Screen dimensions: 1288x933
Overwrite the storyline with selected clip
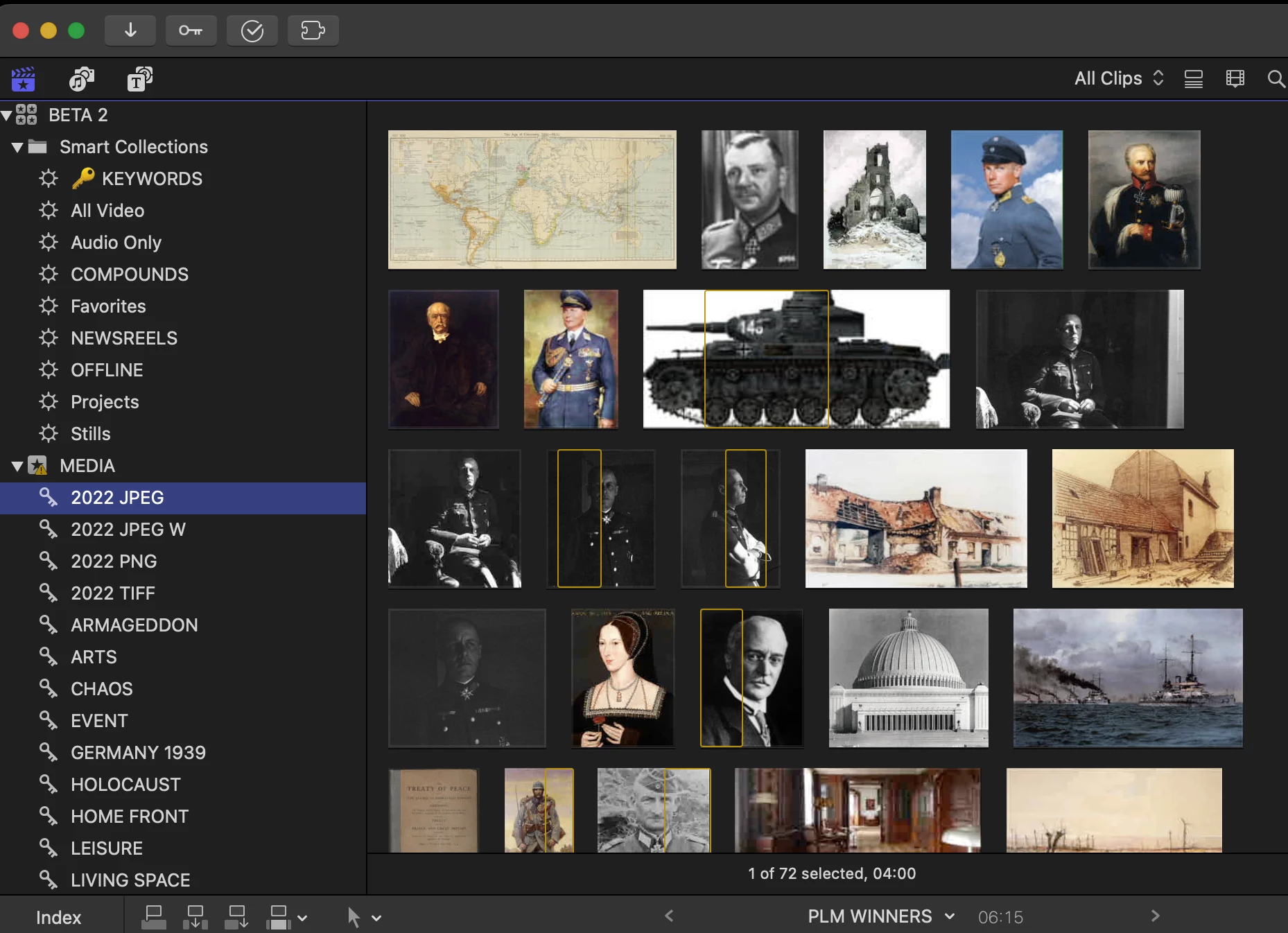279,917
